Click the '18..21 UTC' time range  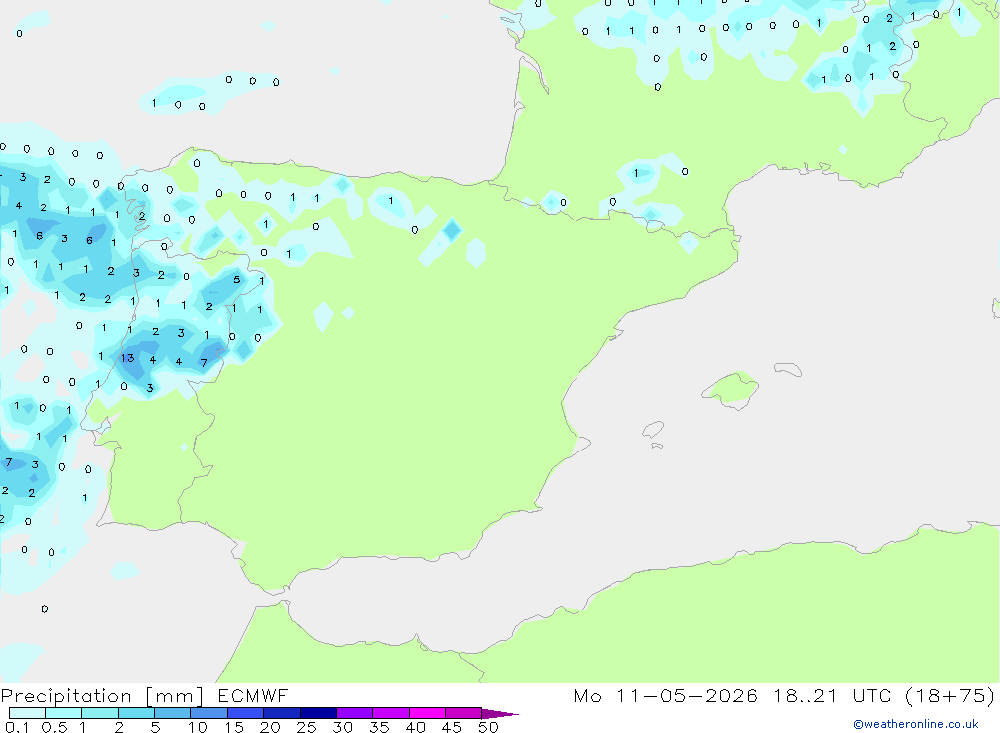pos(833,695)
